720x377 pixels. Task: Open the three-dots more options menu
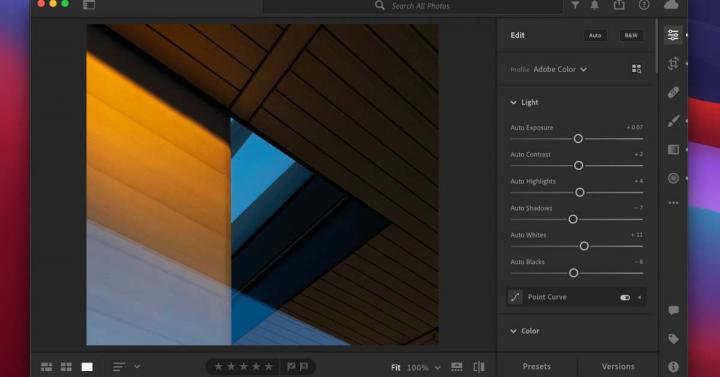673,203
